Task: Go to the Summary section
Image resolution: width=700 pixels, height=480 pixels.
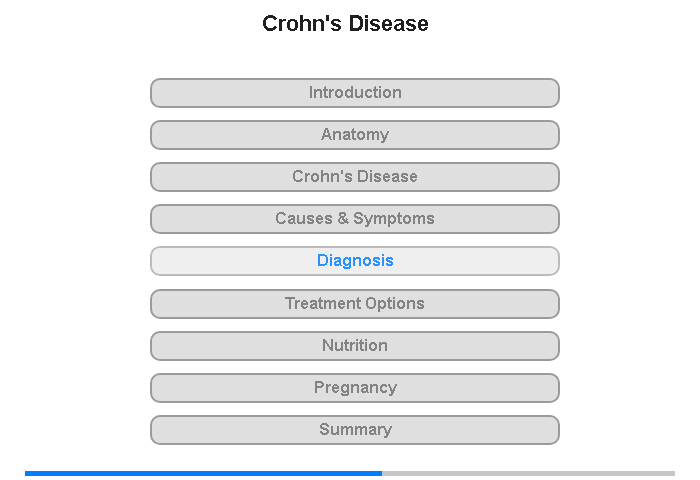Action: pos(355,430)
